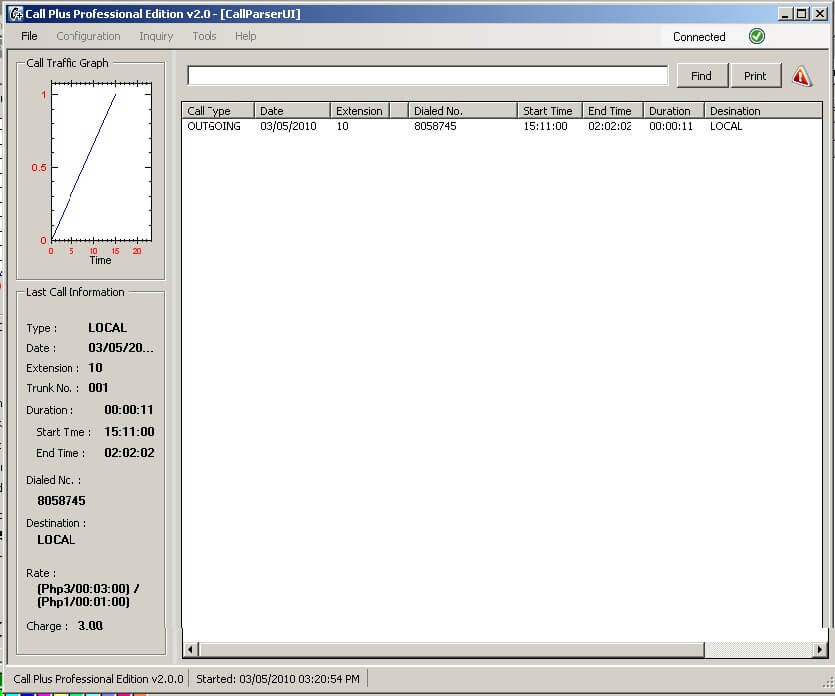The width and height of the screenshot is (835, 696).
Task: Open the Help menu
Action: pyautogui.click(x=245, y=36)
